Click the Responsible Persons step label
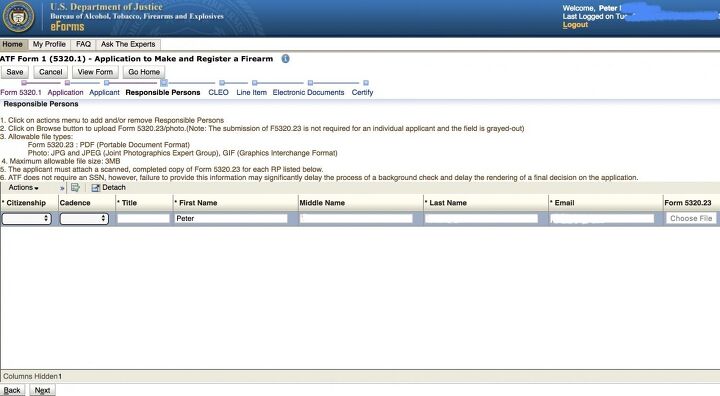Image resolution: width=720 pixels, height=396 pixels. [x=163, y=92]
